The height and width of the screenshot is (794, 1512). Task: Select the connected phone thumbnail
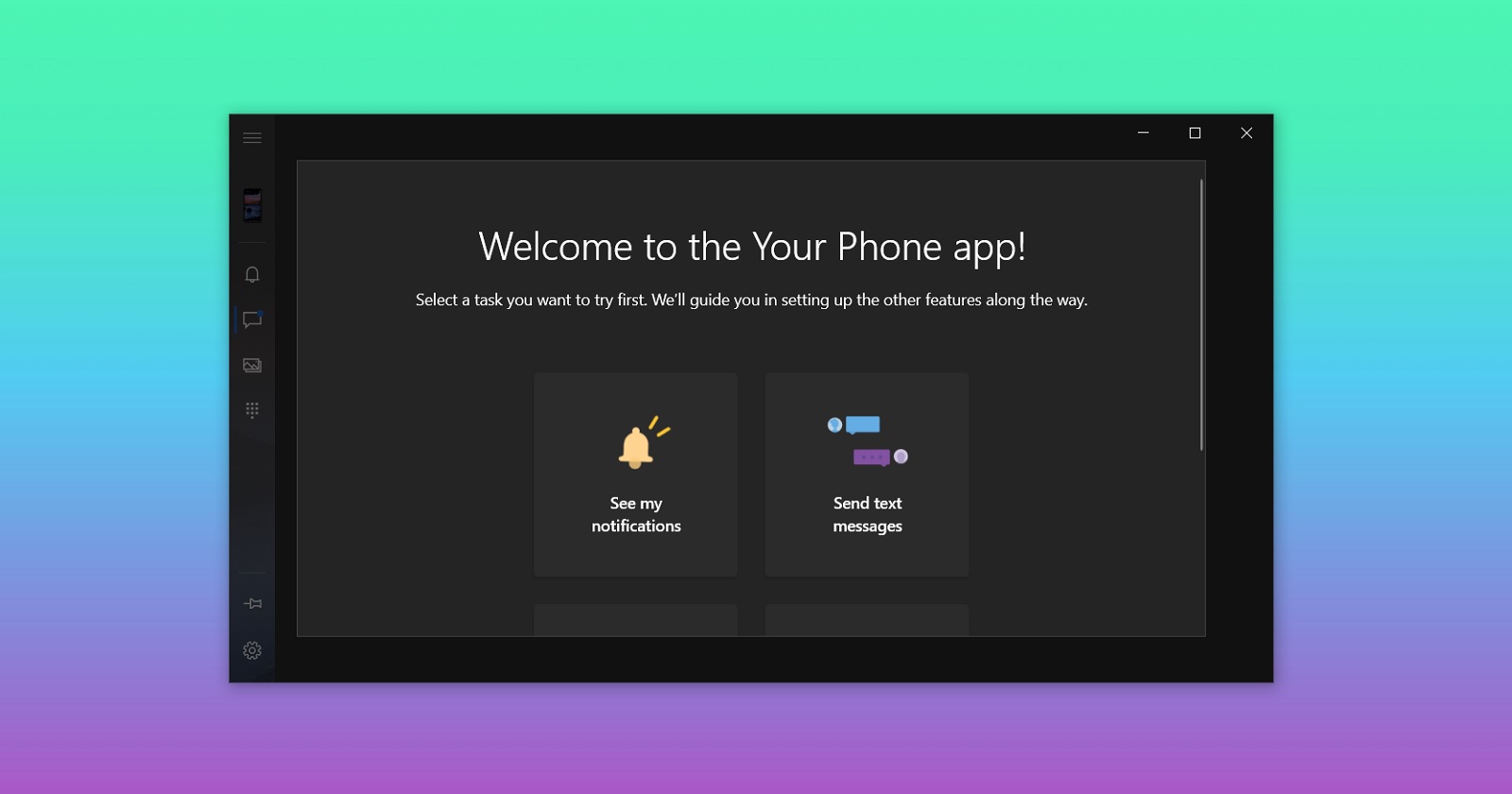point(252,205)
